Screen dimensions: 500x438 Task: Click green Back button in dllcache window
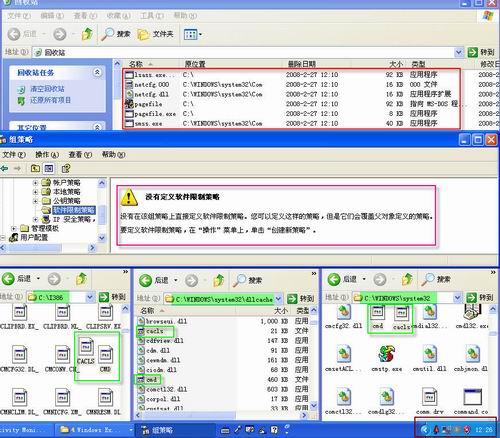click(146, 280)
